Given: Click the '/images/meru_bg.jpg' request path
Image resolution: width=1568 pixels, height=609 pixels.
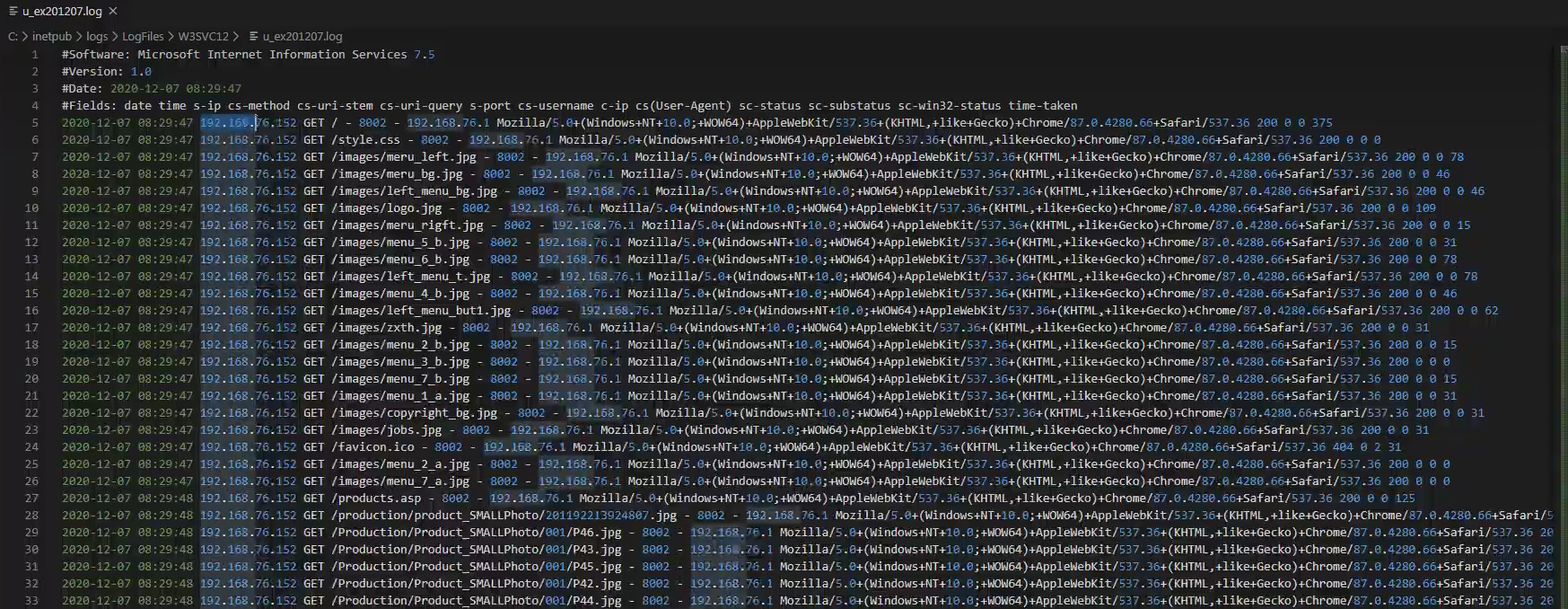Looking at the screenshot, I should click(x=397, y=174).
